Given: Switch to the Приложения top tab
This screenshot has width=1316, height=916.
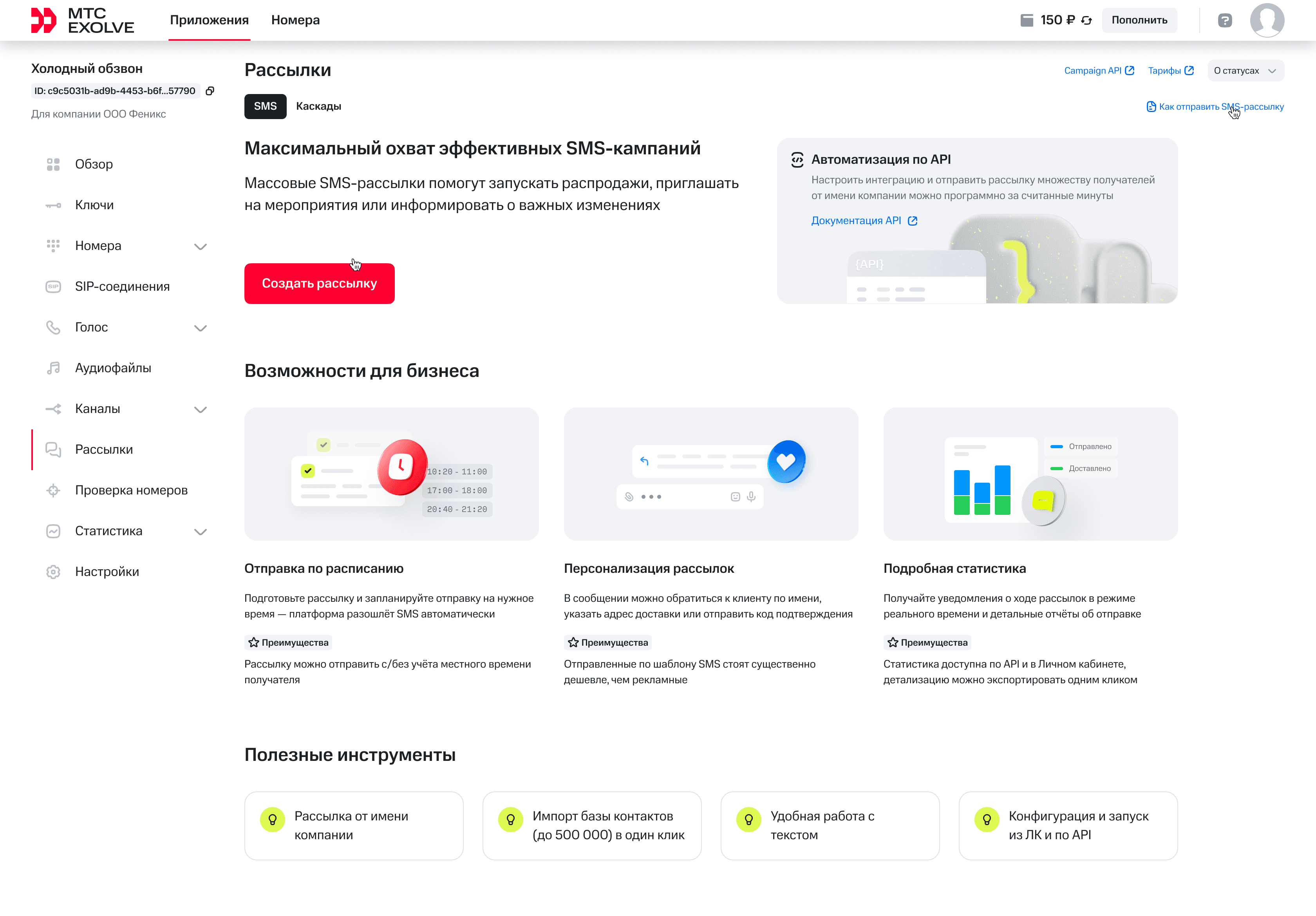Looking at the screenshot, I should pos(209,20).
